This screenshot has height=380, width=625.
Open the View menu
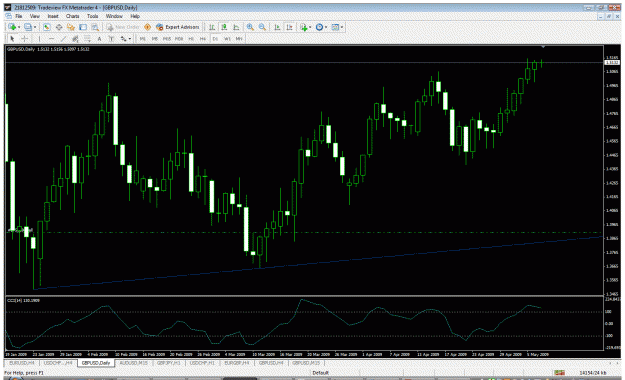(x=35, y=16)
